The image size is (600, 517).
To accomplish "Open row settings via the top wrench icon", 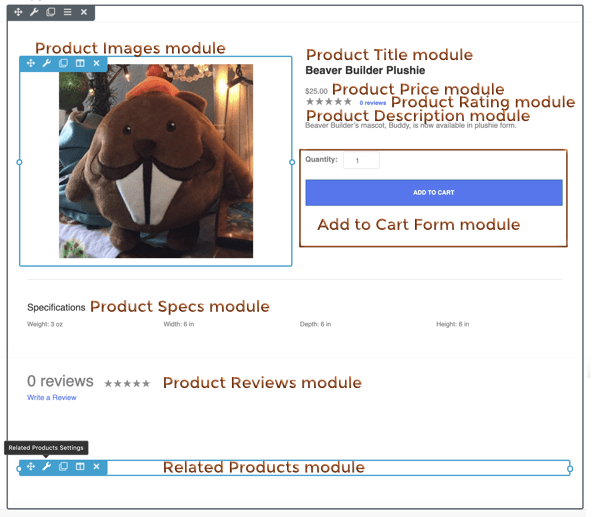I will tap(35, 12).
